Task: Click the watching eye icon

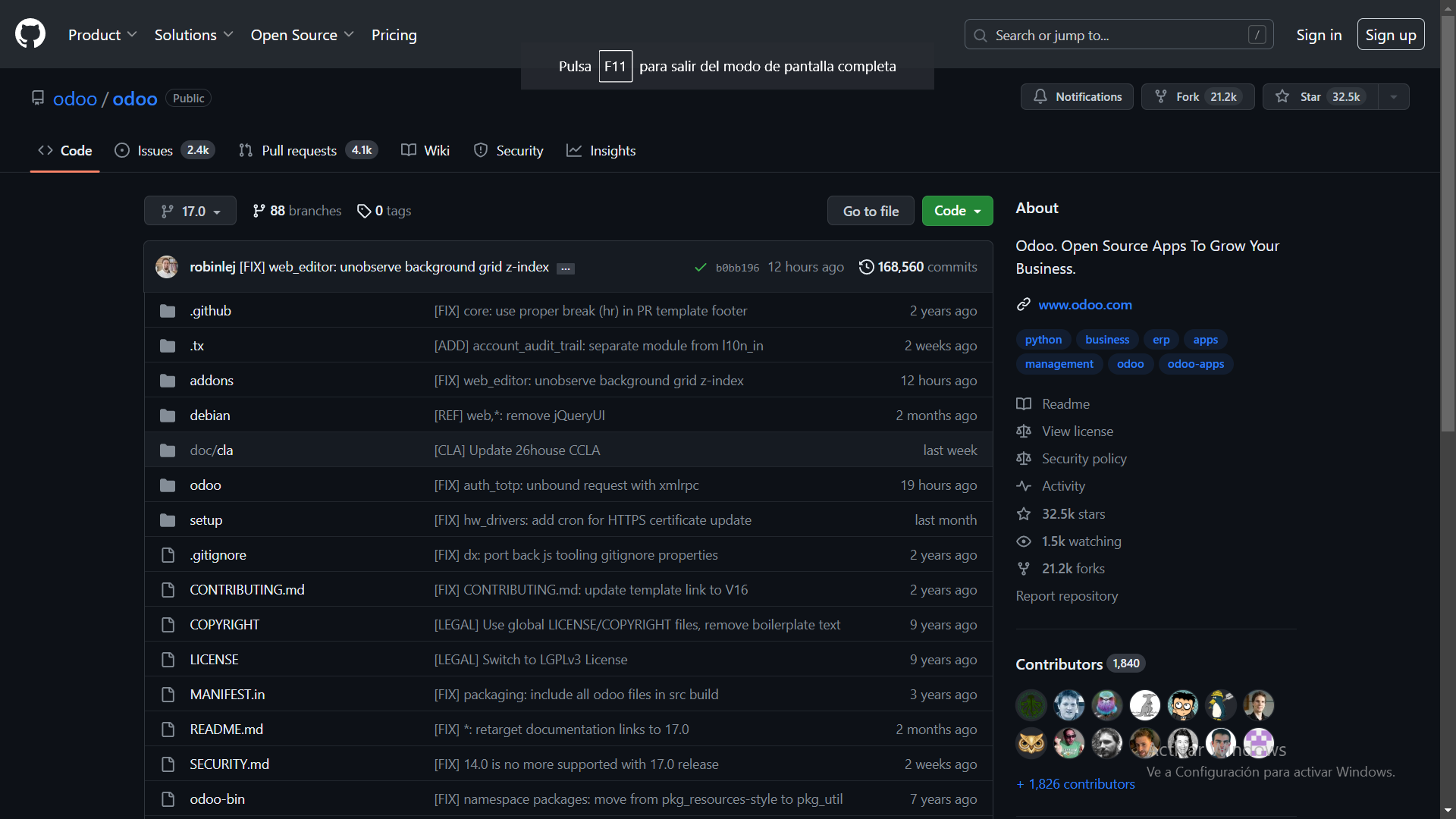Action: pyautogui.click(x=1024, y=541)
